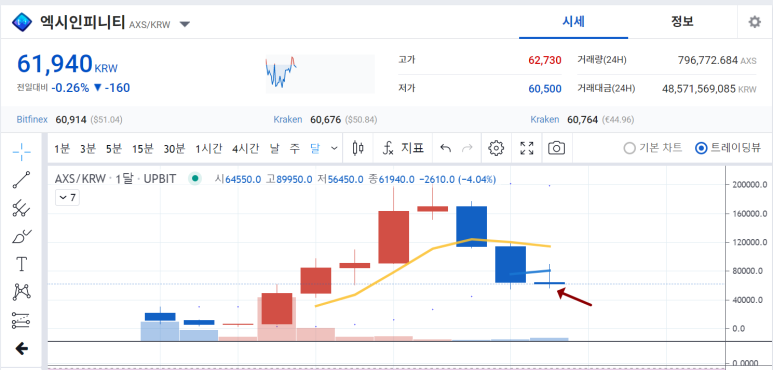Click the mini price sparkline chart
773x370 pixels.
pos(319,73)
